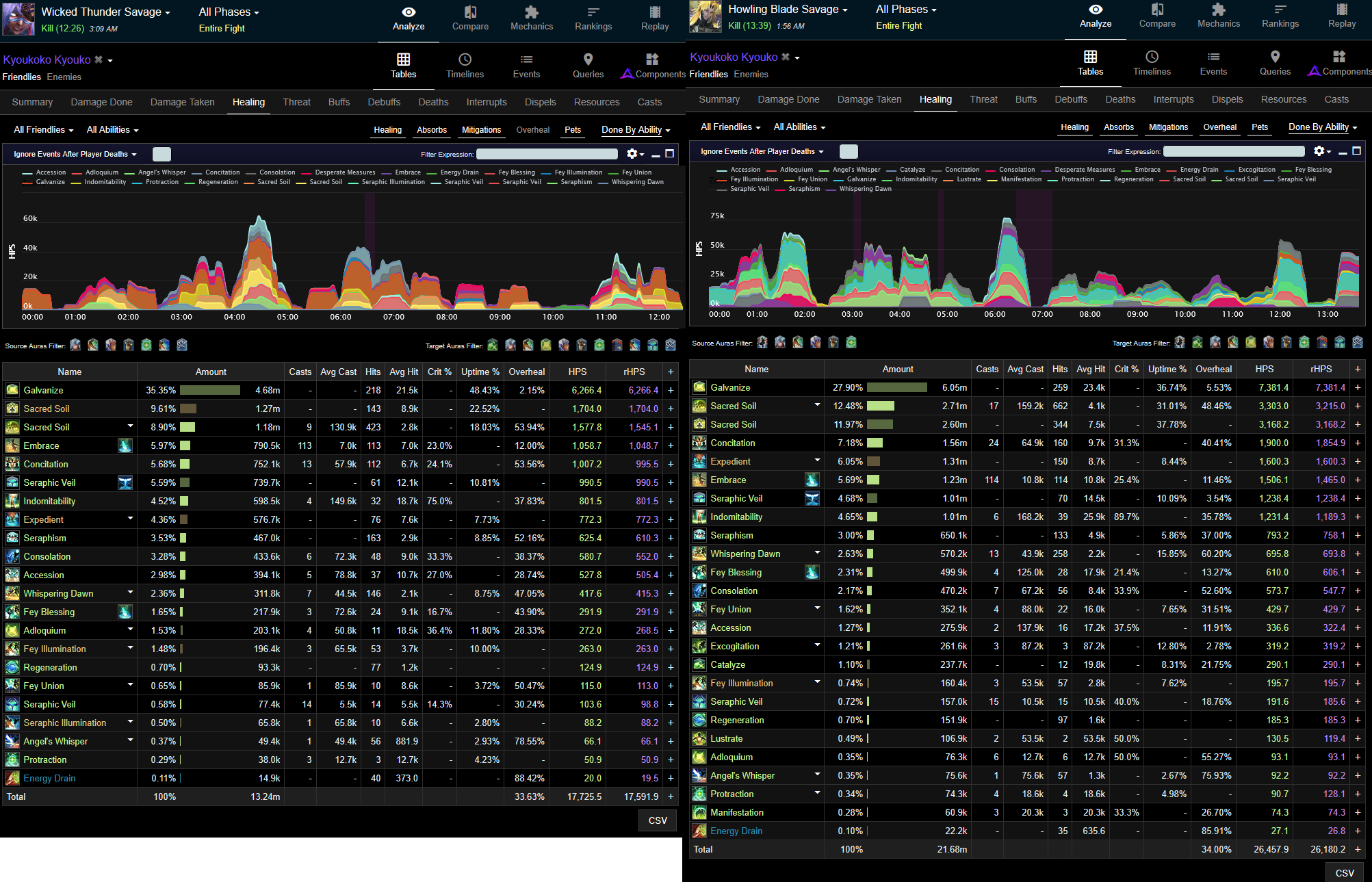Image resolution: width=1372 pixels, height=882 pixels.
Task: Open Ignore Events After Player Deaths dropdown, left report
Action: (75, 154)
